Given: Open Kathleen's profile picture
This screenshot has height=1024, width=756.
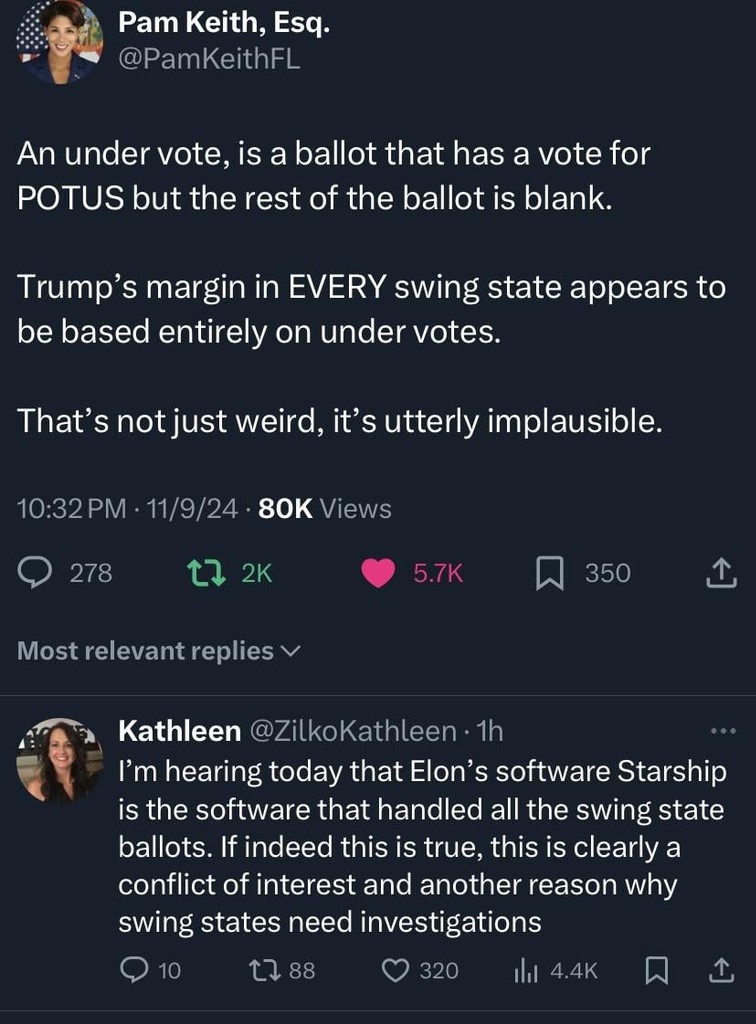Looking at the screenshot, I should coord(59,760).
